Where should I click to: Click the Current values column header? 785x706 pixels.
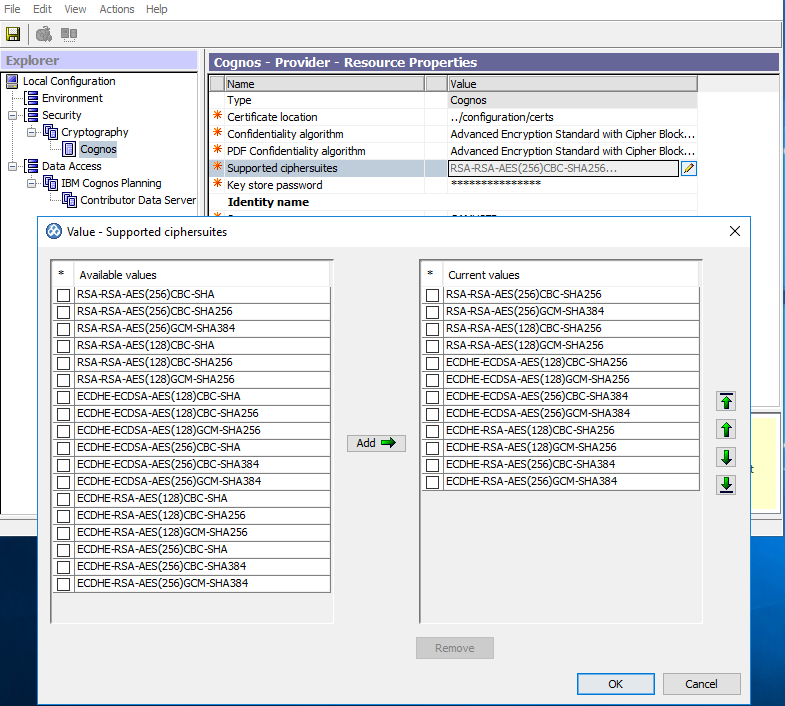(571, 275)
